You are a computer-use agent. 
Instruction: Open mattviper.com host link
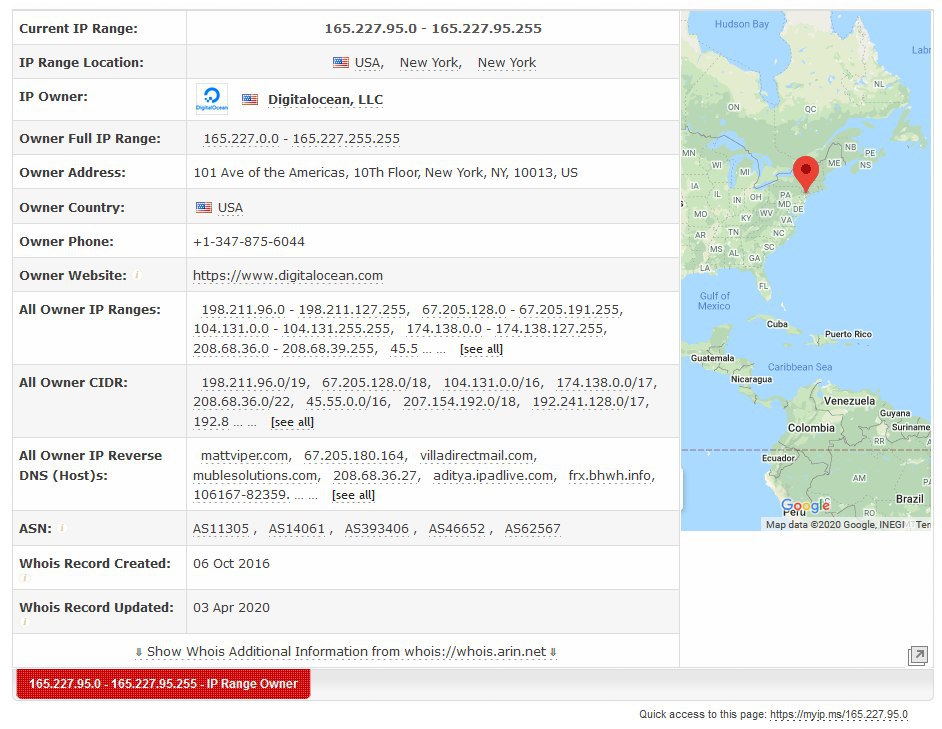(246, 456)
